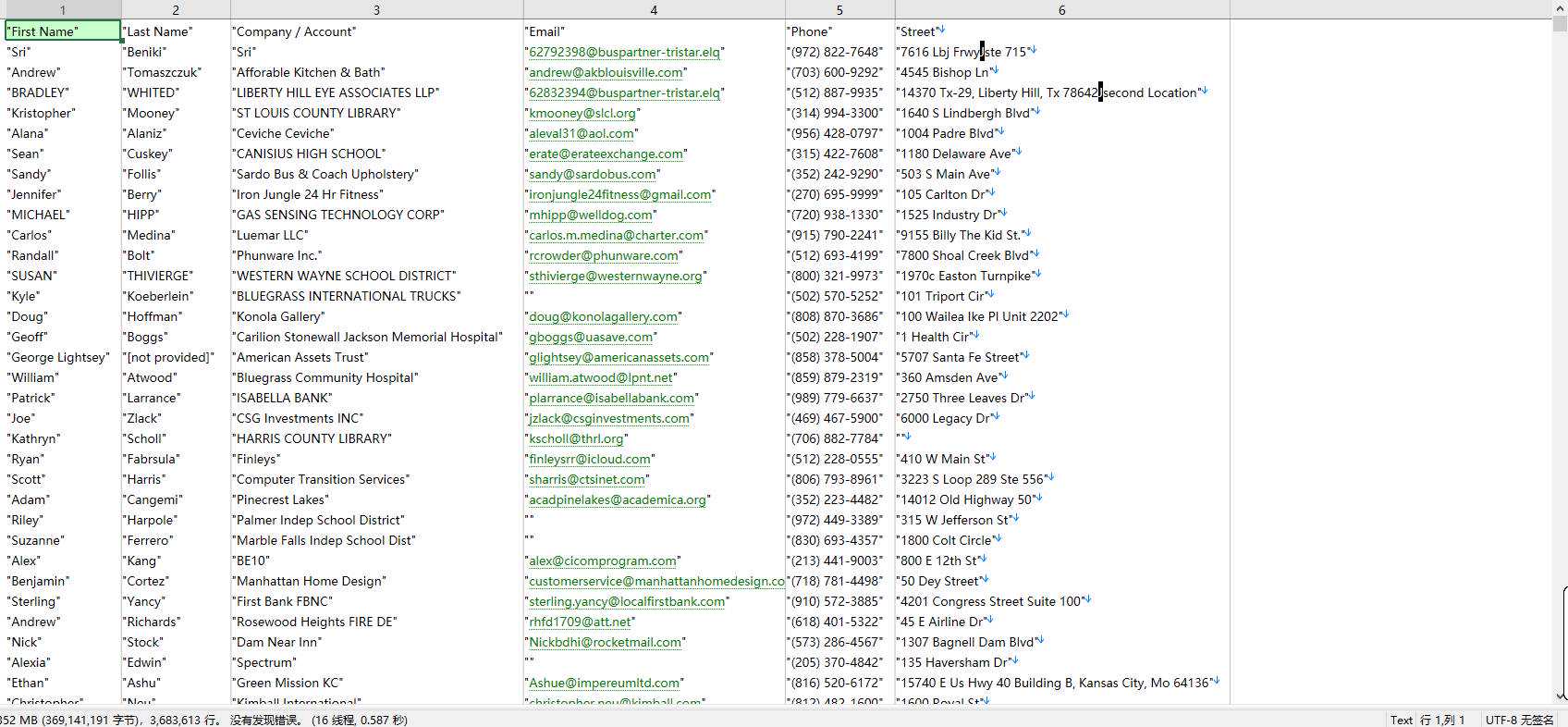Click "Marble Falls Indep School Dist" cell
The image size is (1568, 727).
point(376,540)
